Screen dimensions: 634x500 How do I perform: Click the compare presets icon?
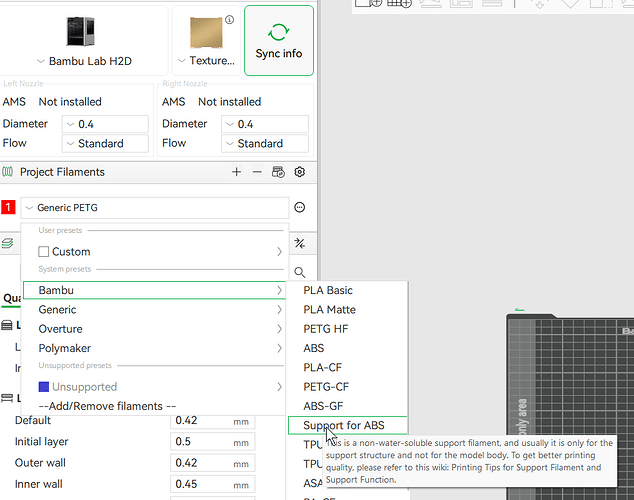(x=300, y=243)
